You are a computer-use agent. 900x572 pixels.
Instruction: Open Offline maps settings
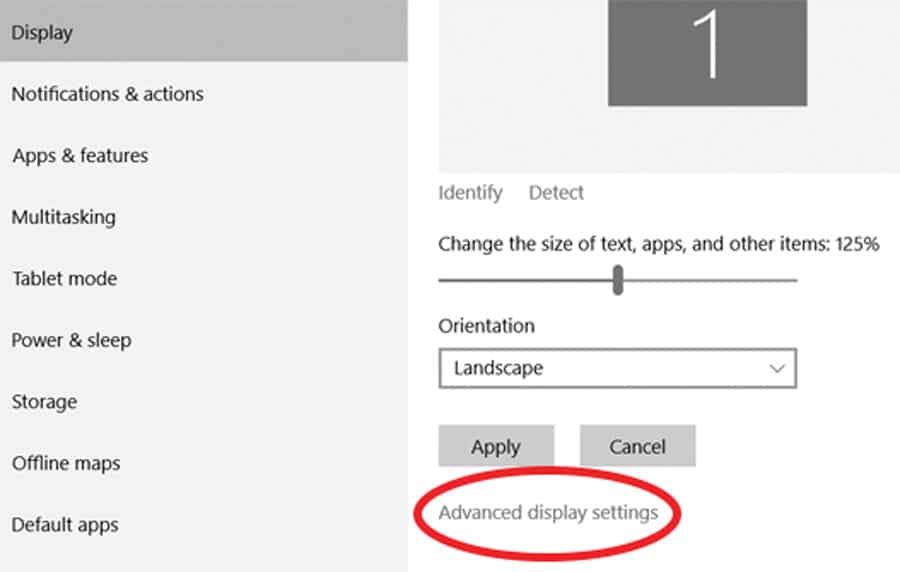point(66,463)
